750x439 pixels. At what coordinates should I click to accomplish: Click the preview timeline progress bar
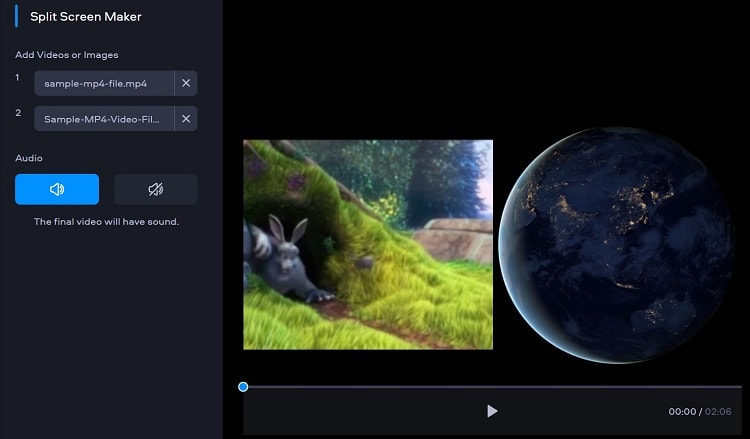493,387
